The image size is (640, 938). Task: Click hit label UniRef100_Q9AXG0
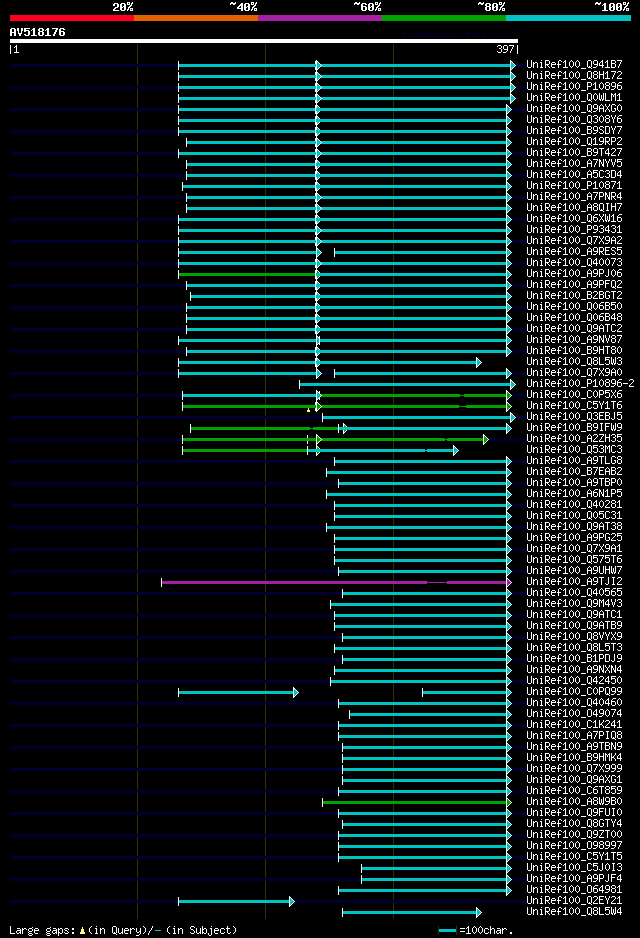[574, 108]
